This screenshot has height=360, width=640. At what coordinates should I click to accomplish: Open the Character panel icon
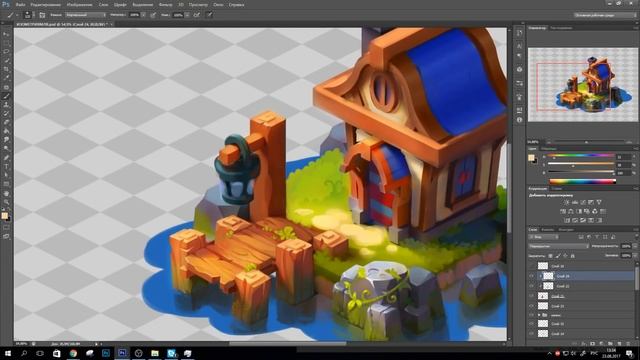[519, 46]
